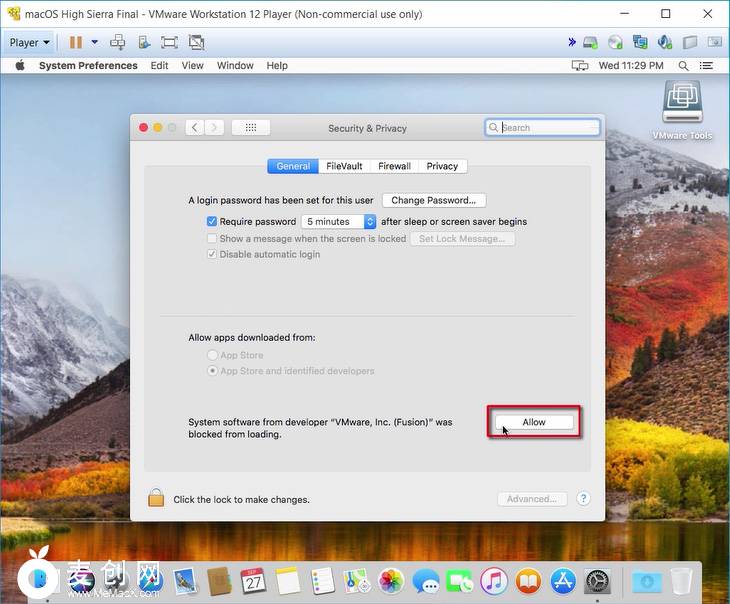Click the Trash icon in the dock
The image size is (730, 604).
681,581
